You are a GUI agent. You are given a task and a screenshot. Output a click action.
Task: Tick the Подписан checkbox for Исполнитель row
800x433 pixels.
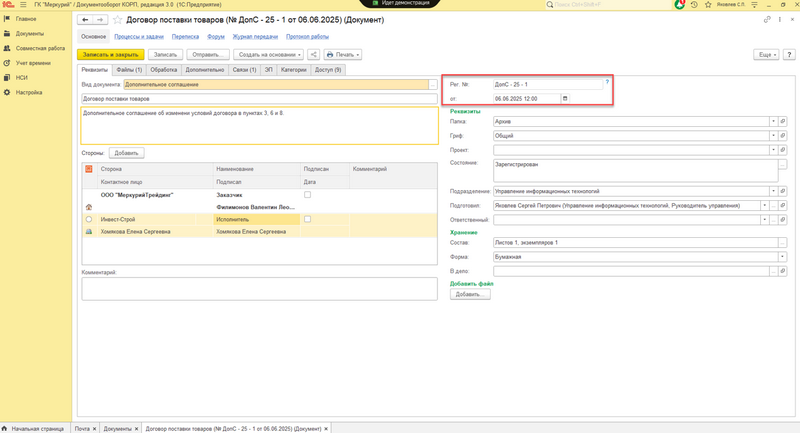pyautogui.click(x=308, y=218)
